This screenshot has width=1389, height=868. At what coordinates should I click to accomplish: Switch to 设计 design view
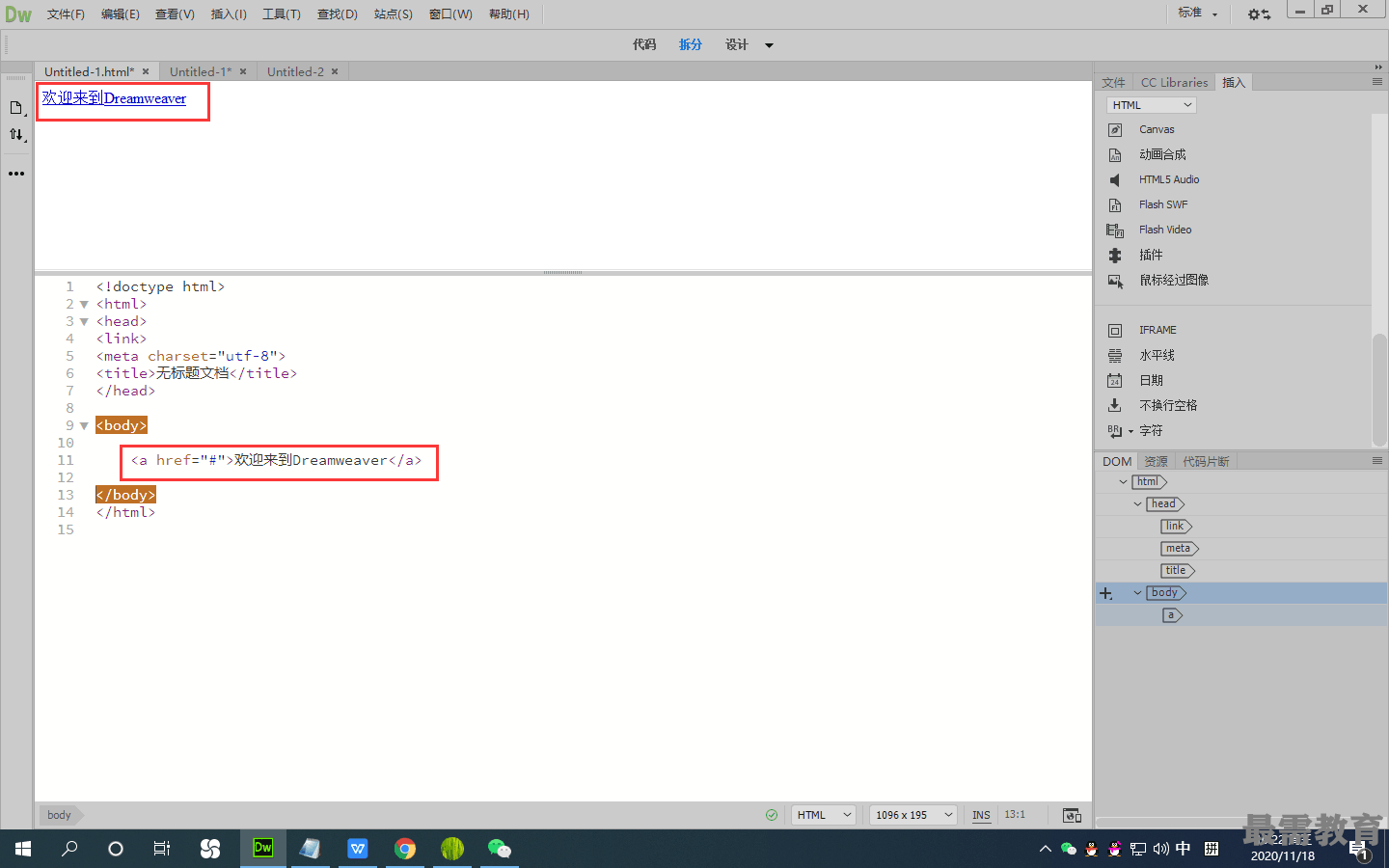[x=737, y=44]
